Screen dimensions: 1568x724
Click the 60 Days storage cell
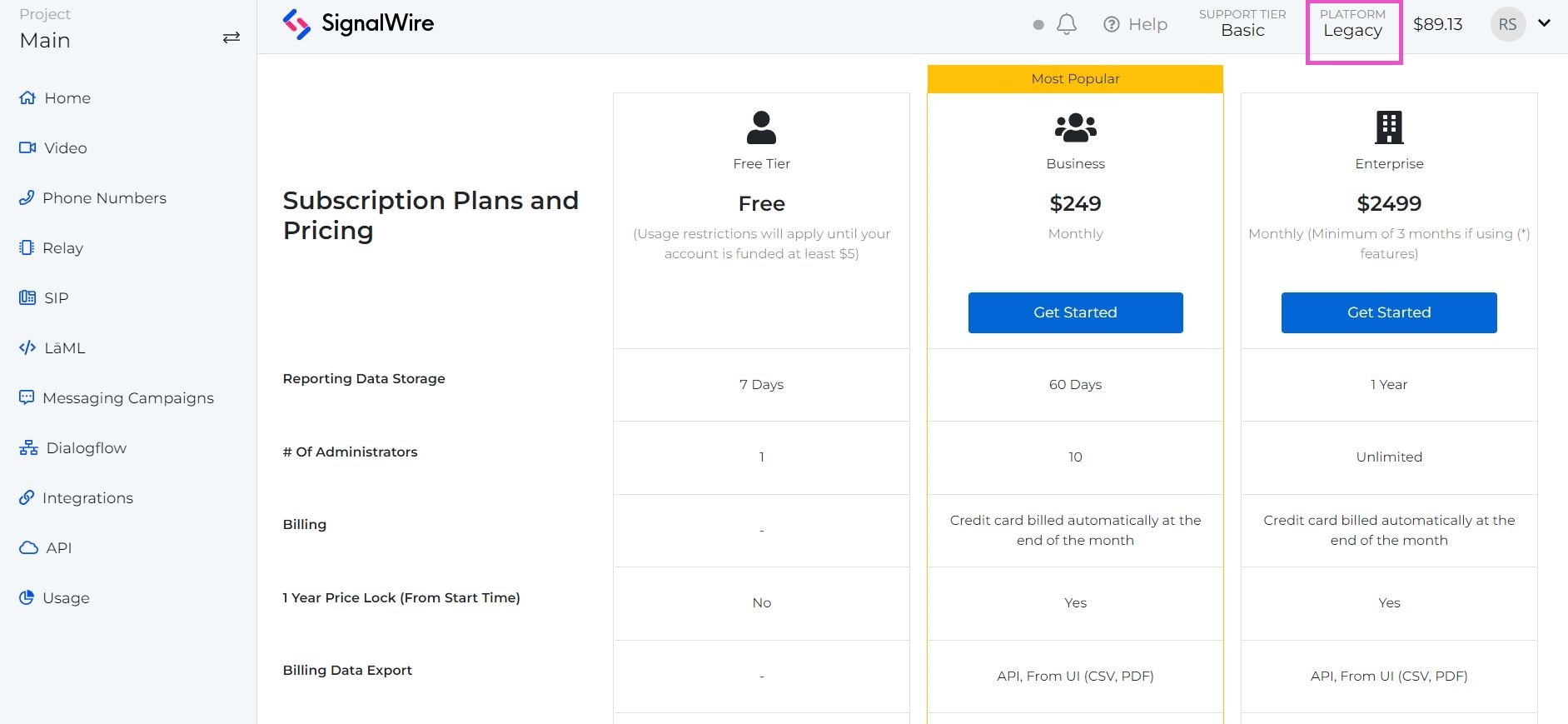(x=1075, y=384)
